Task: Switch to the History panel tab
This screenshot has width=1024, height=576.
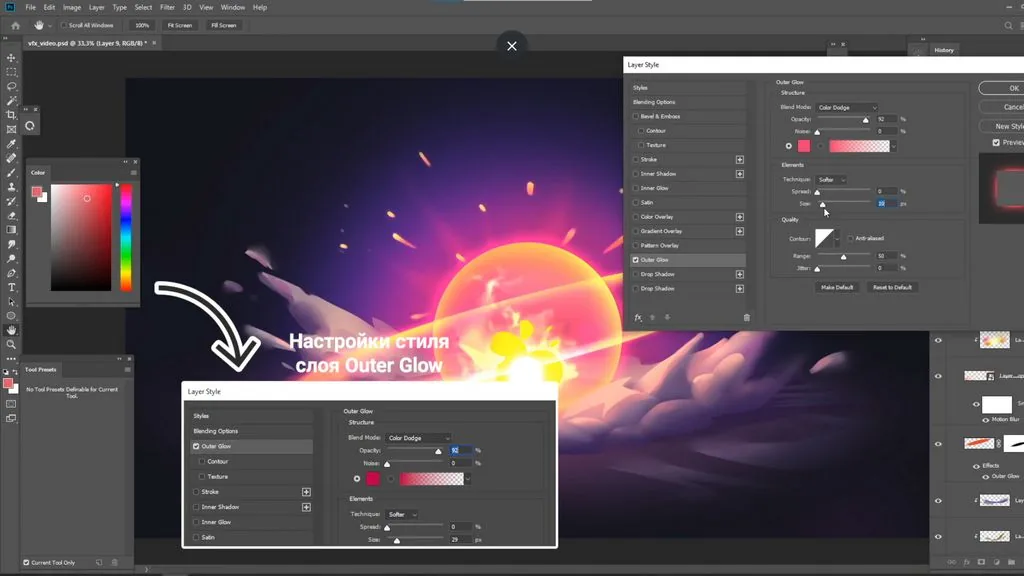Action: [x=944, y=50]
